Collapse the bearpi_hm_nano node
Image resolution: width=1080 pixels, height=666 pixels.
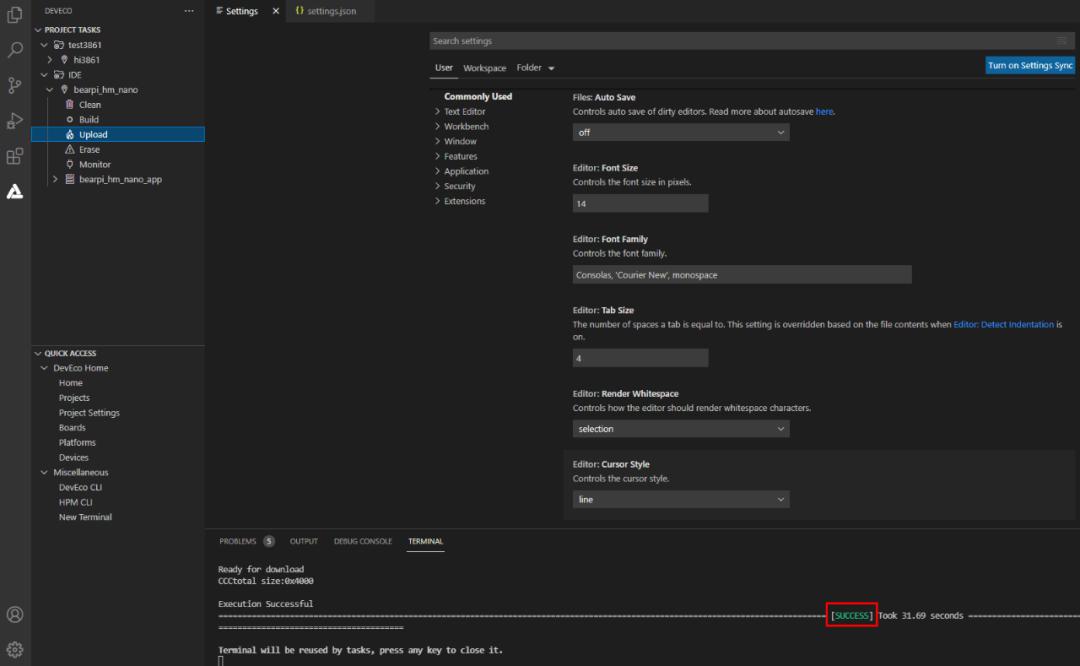coord(50,90)
